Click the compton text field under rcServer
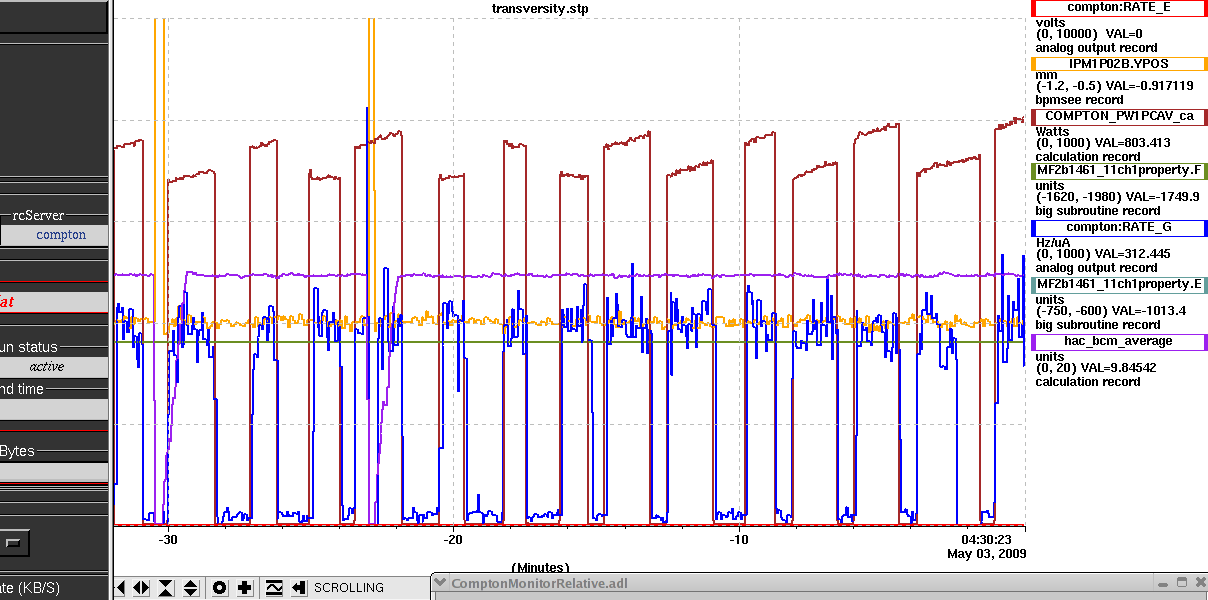The height and width of the screenshot is (600, 1208). pos(54,235)
